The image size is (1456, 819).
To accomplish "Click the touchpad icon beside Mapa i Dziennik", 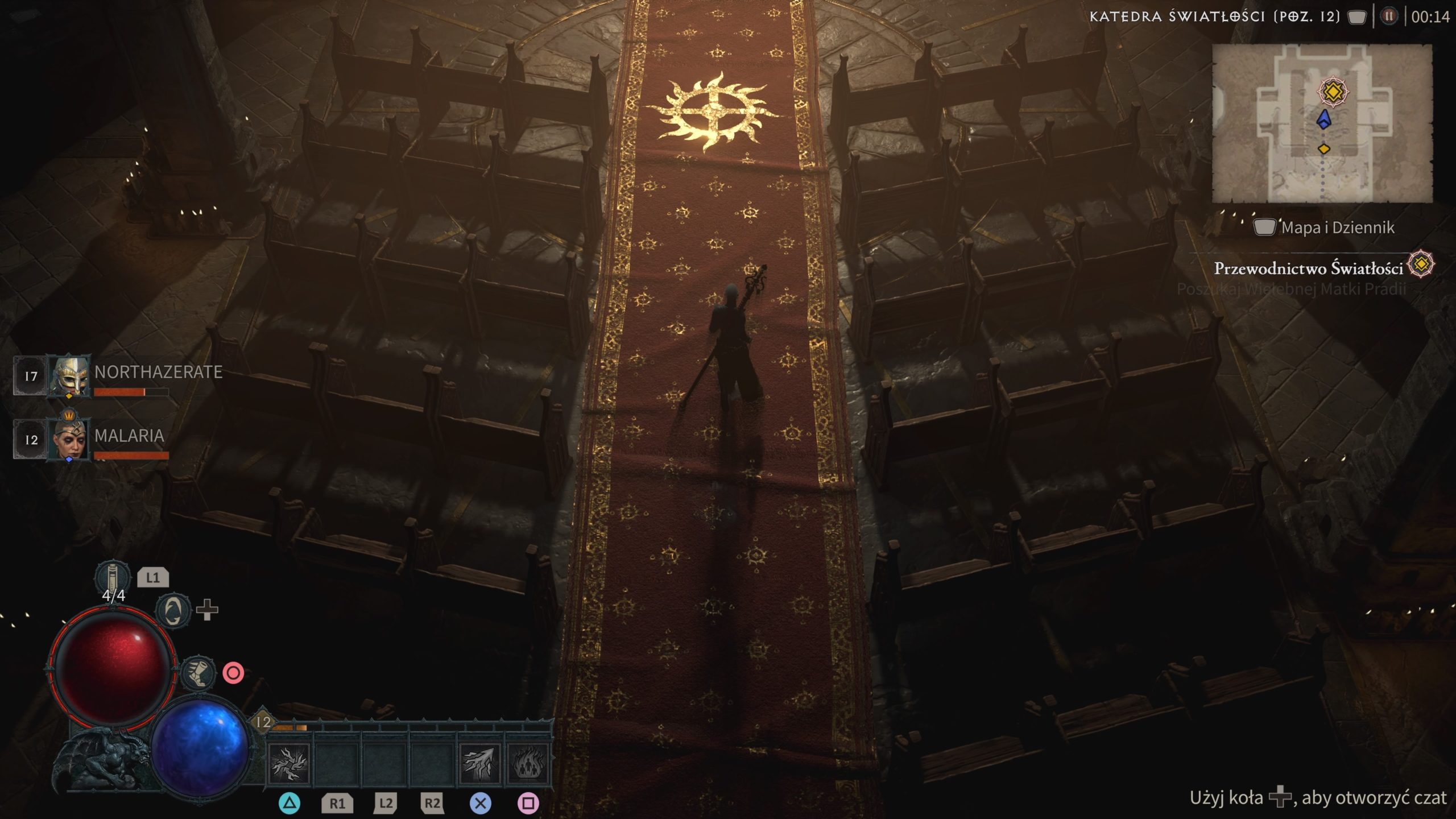I will pyautogui.click(x=1264, y=227).
